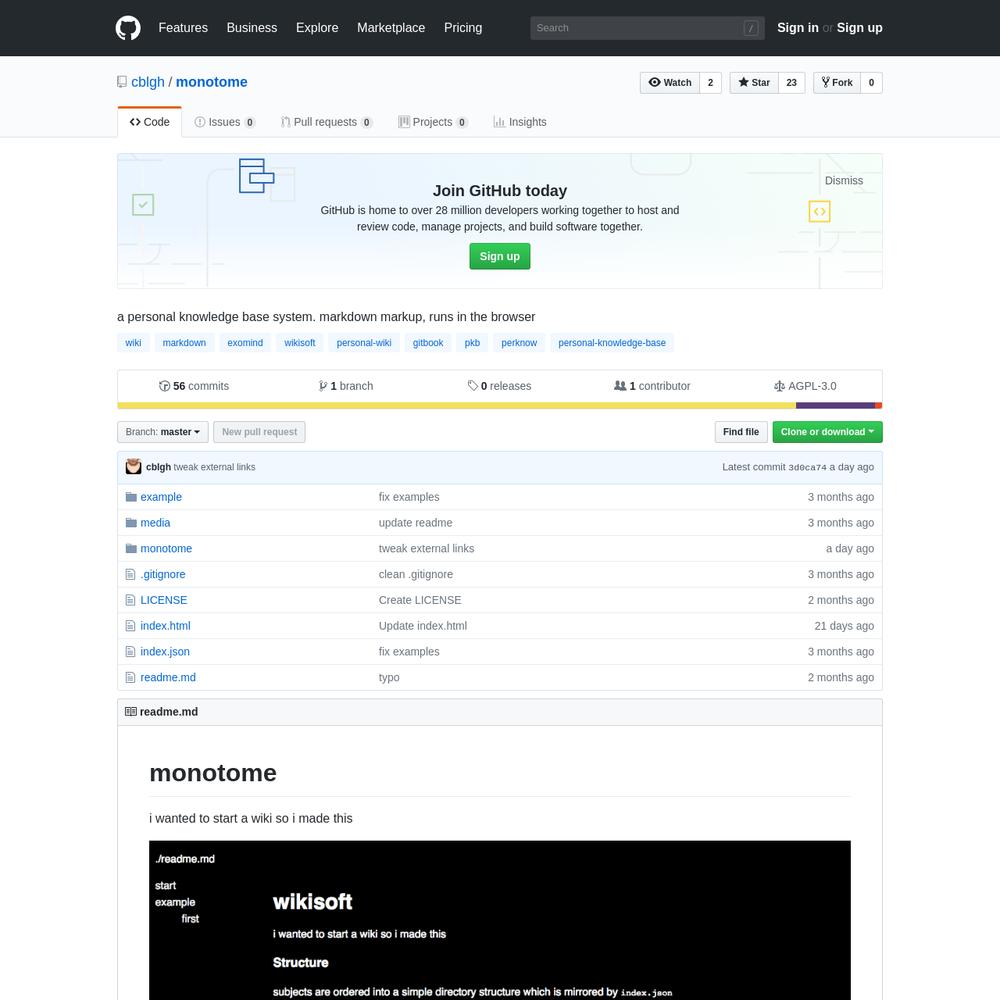Click the people icon next to contributor
Image resolution: width=1000 pixels, height=1000 pixels.
(620, 386)
